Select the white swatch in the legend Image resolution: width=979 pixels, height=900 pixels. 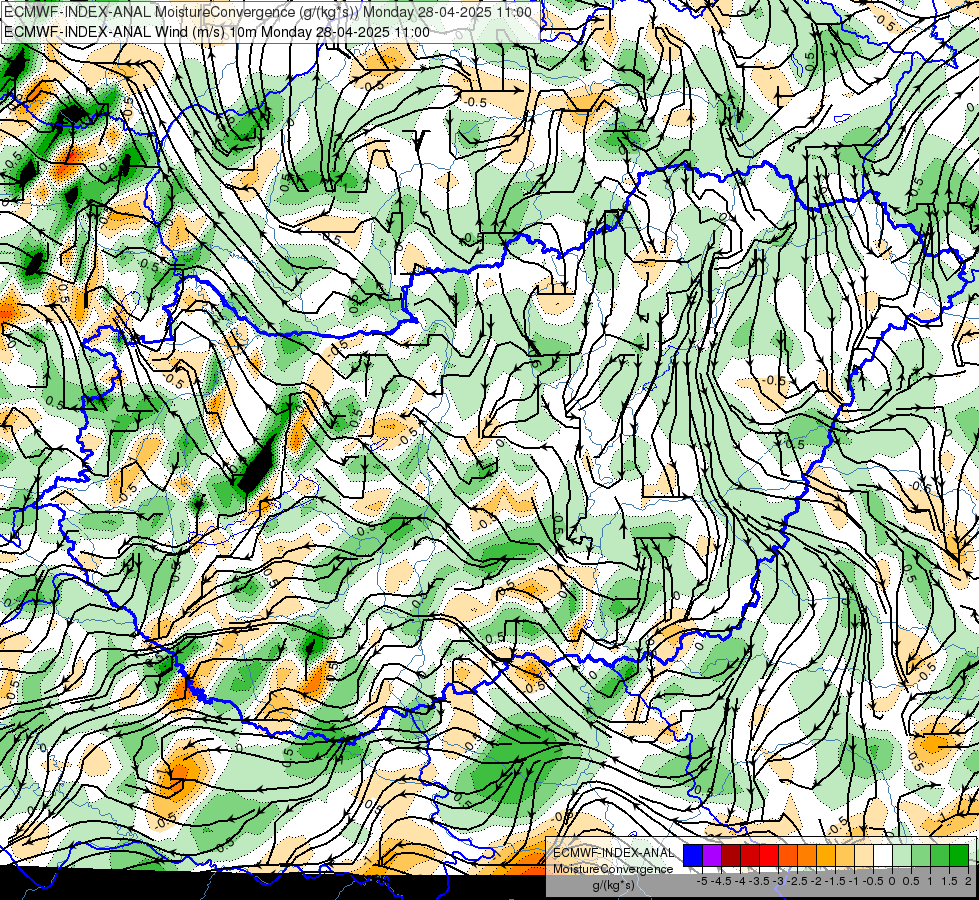pyautogui.click(x=883, y=856)
